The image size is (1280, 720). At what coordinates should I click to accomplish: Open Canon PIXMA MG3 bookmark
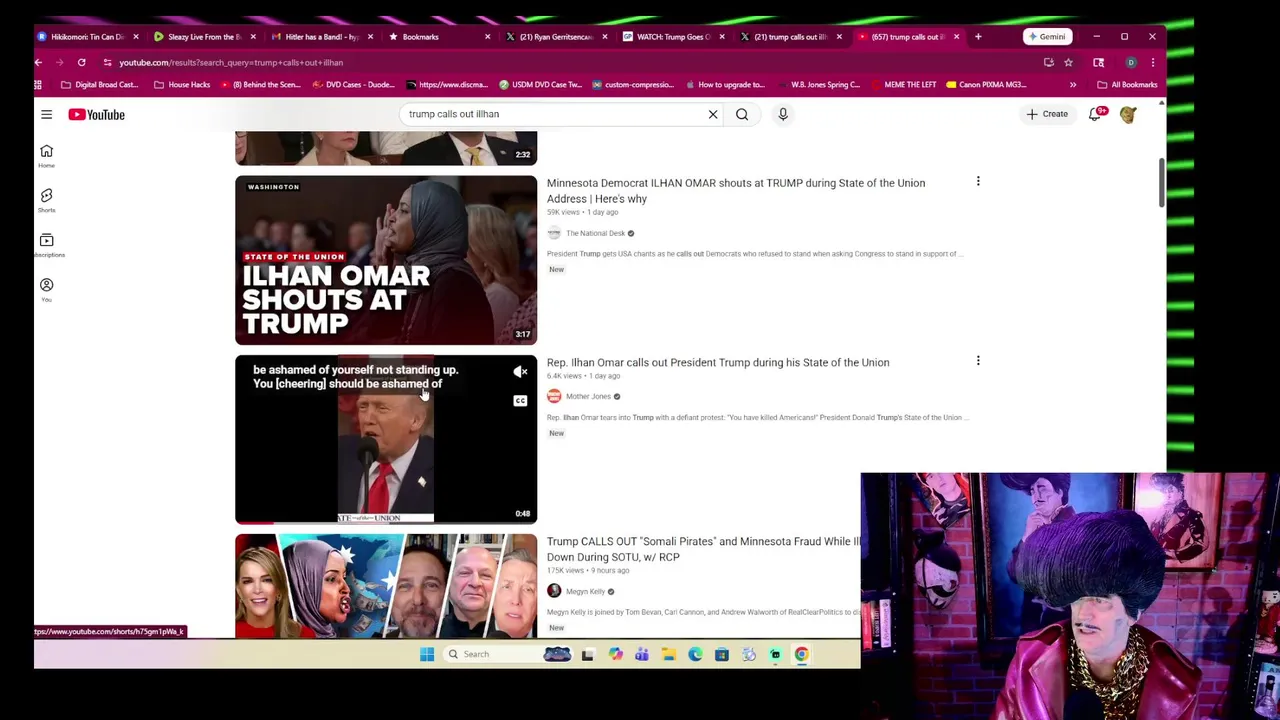pyautogui.click(x=986, y=85)
